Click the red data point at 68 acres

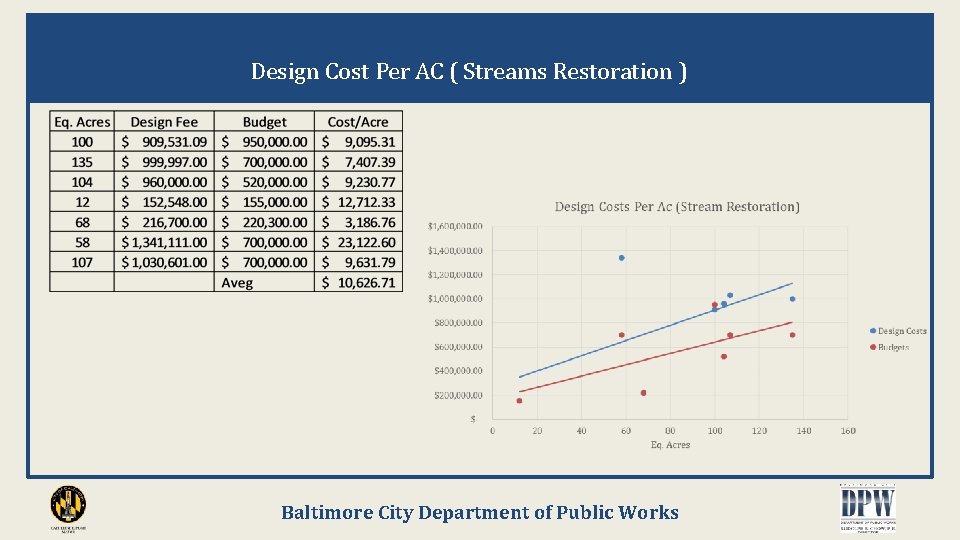[x=643, y=393]
